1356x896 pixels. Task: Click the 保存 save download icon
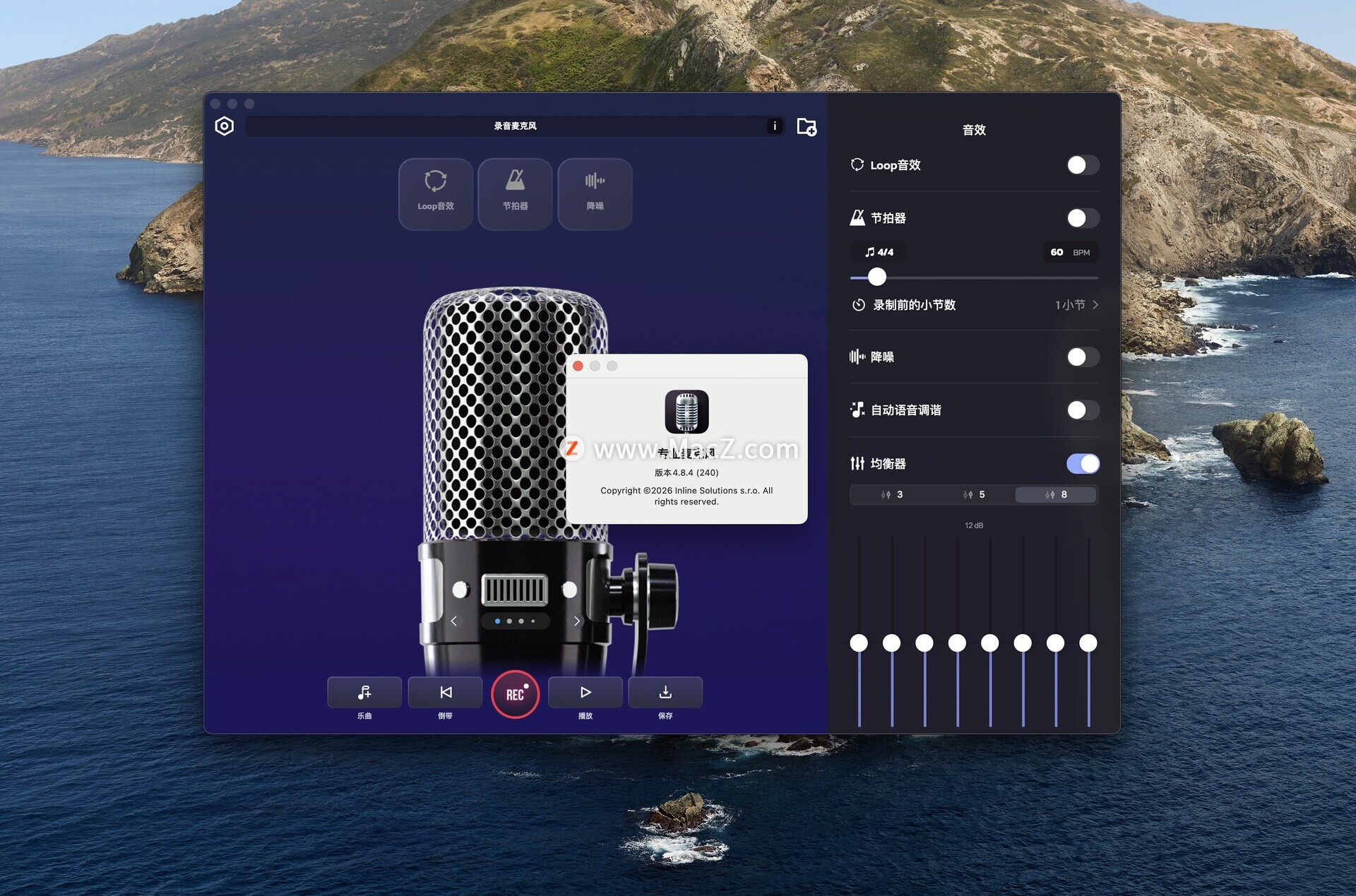click(x=665, y=693)
